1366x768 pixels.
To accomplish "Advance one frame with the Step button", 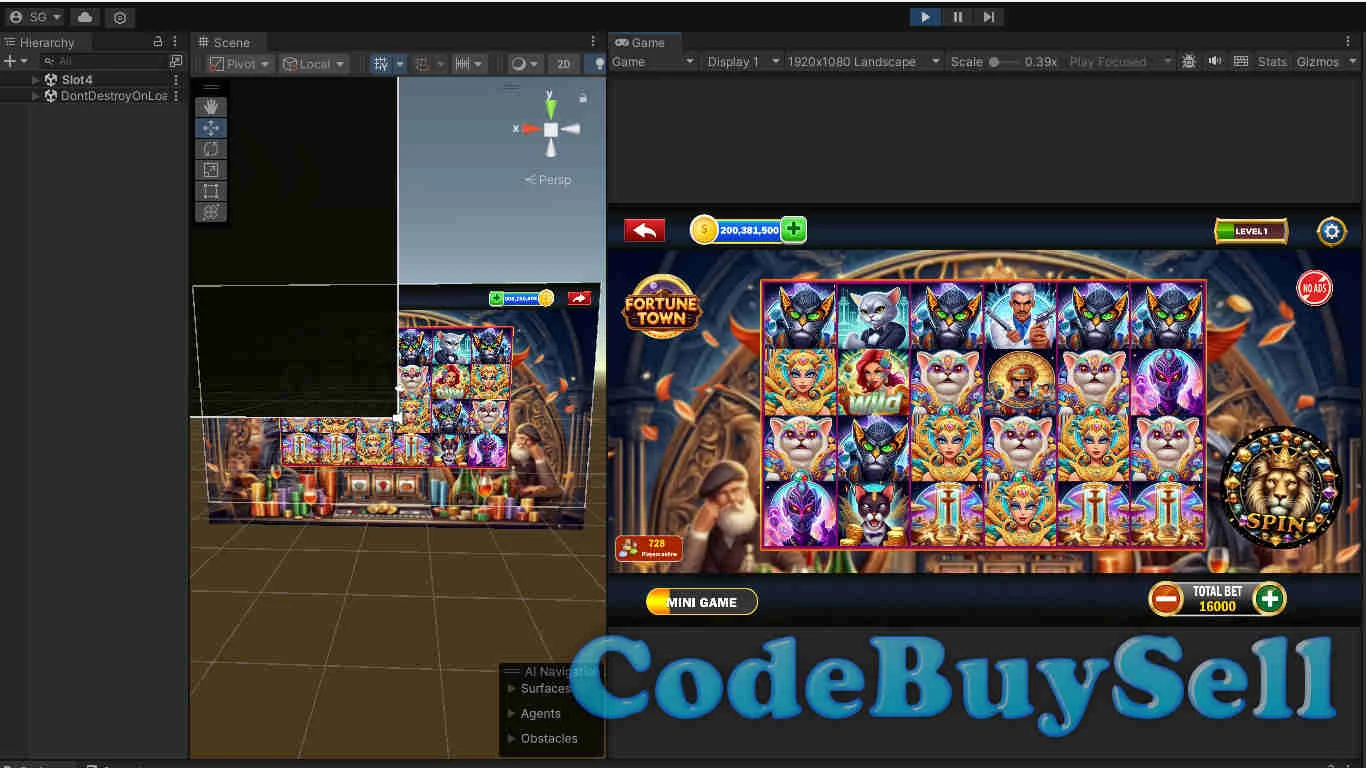I will (x=988, y=17).
